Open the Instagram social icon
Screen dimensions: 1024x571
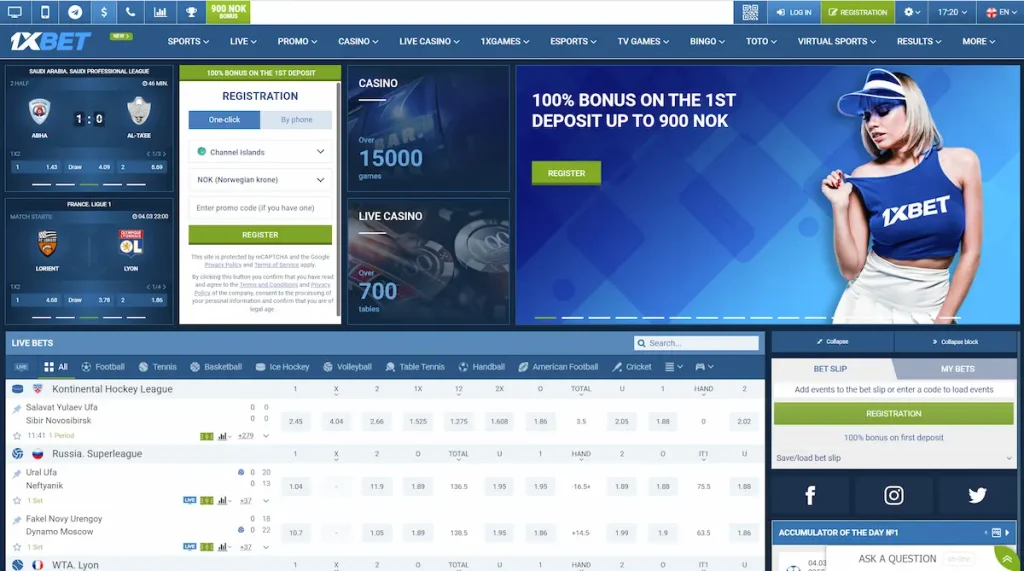pos(893,495)
